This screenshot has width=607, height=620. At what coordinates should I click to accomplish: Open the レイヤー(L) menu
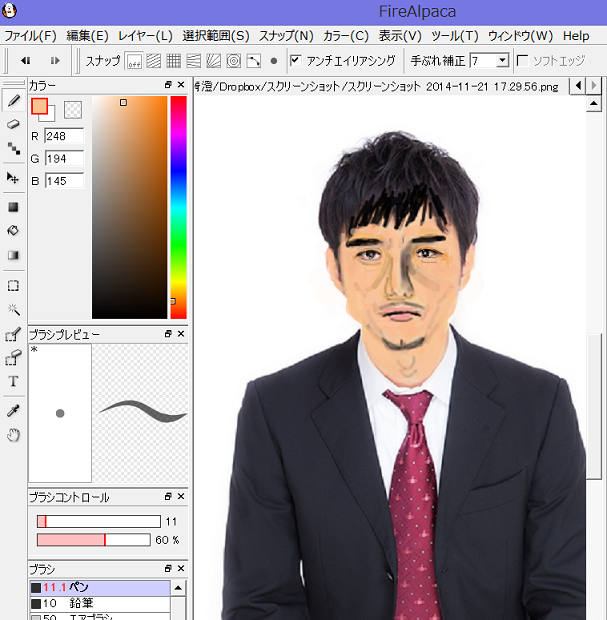(x=145, y=36)
